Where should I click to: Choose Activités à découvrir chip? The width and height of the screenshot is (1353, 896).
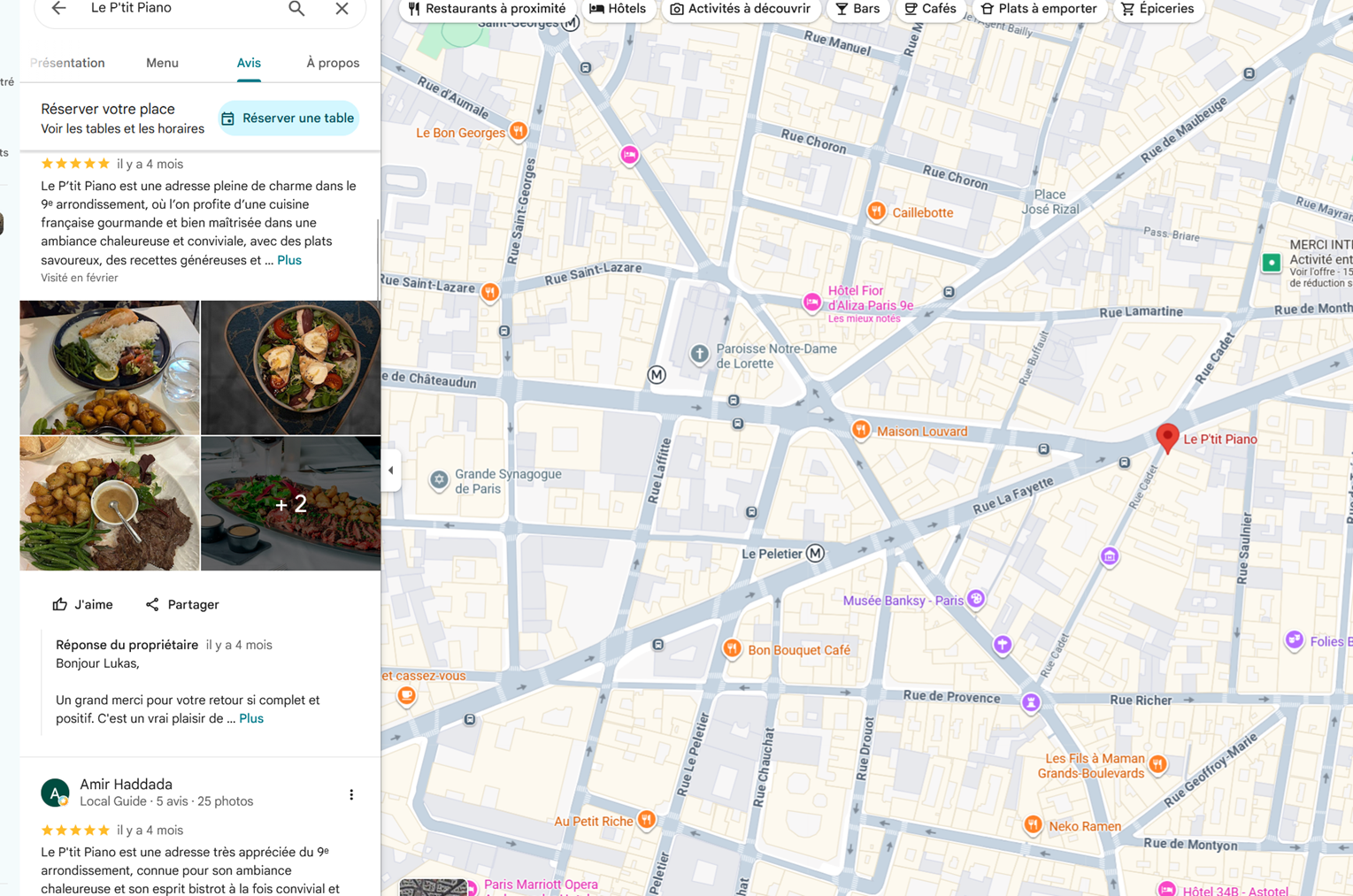740,9
